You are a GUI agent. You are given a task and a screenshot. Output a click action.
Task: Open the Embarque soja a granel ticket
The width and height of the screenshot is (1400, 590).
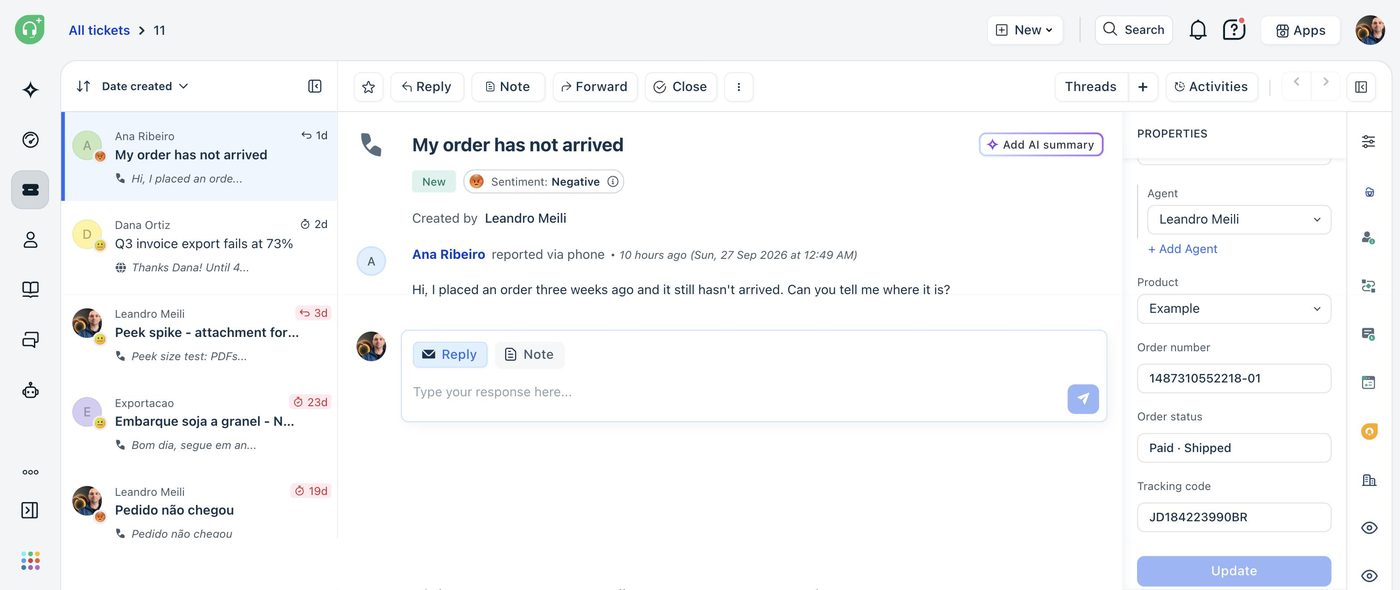click(200, 423)
